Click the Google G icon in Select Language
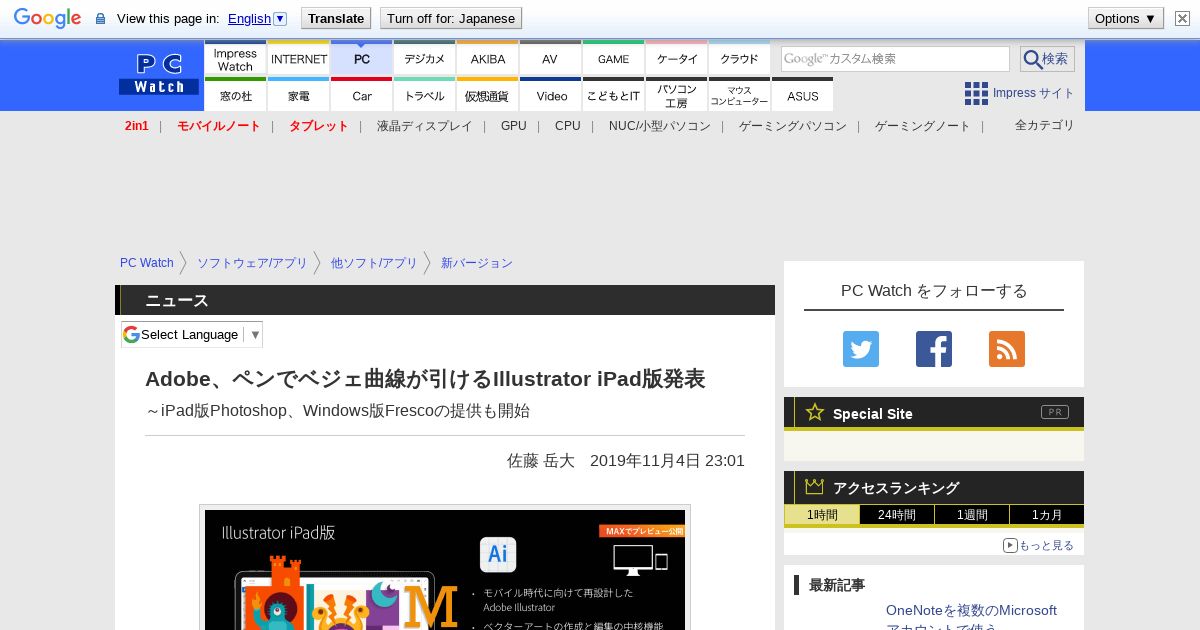Image resolution: width=1200 pixels, height=630 pixels. click(131, 334)
